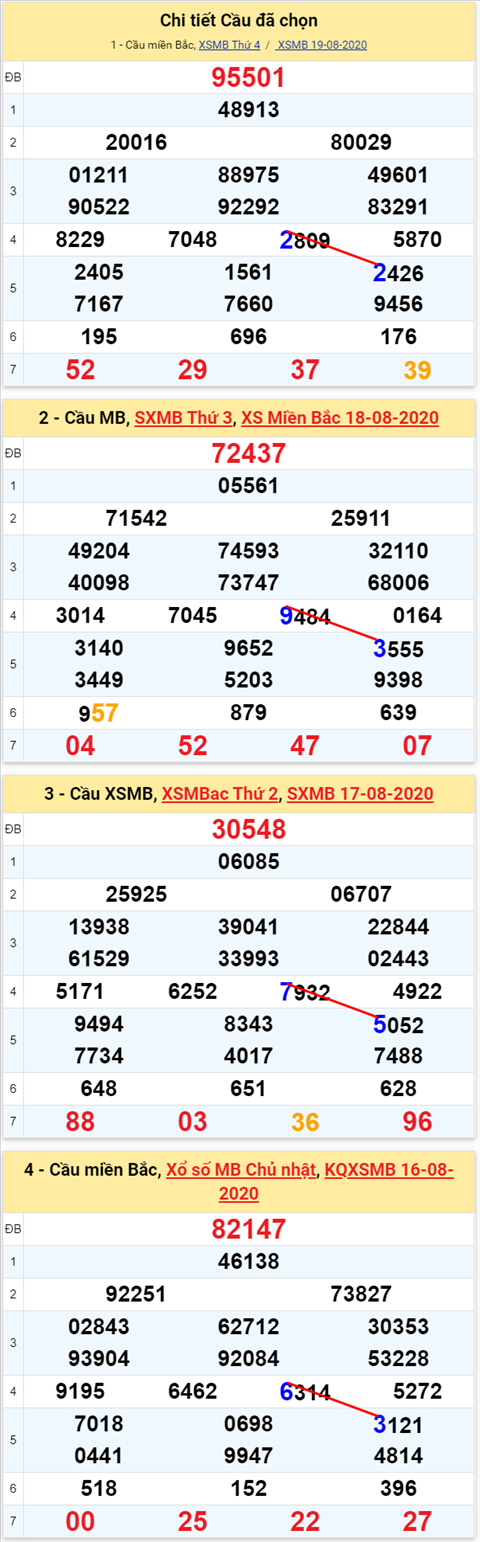
Task: Select special prize number 72437
Action: 249,454
